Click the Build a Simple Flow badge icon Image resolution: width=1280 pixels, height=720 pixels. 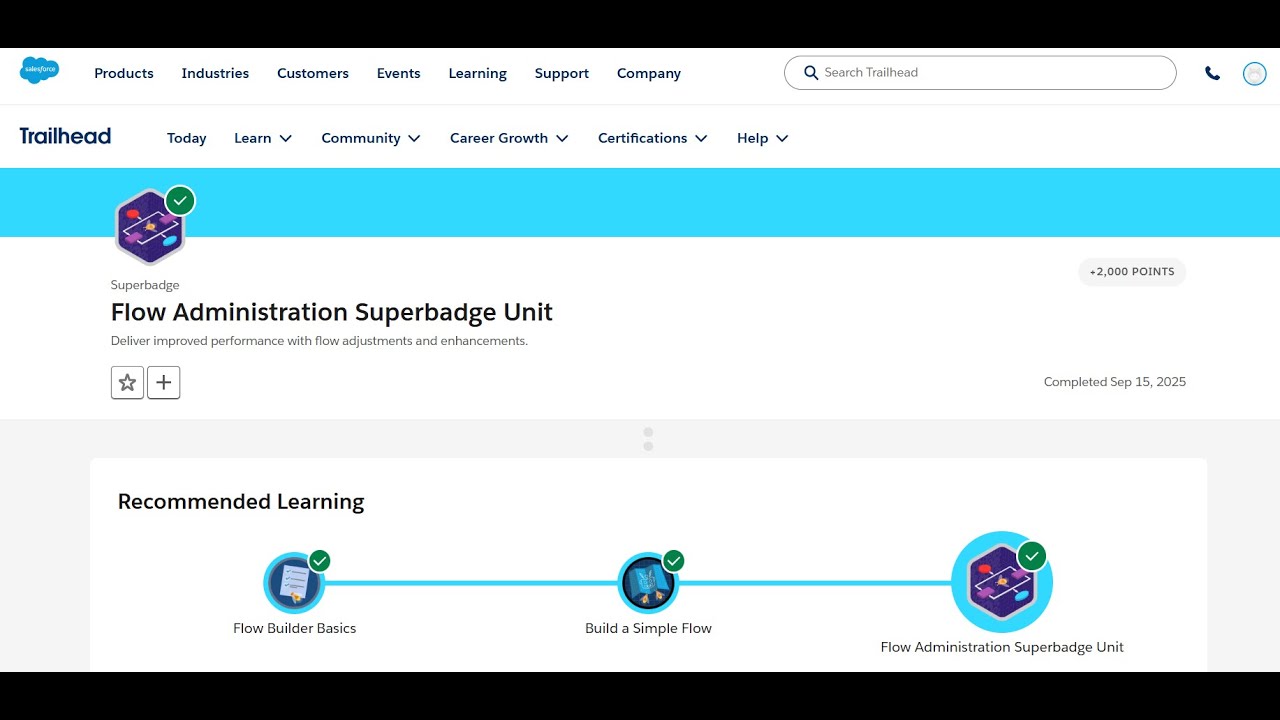pyautogui.click(x=648, y=583)
